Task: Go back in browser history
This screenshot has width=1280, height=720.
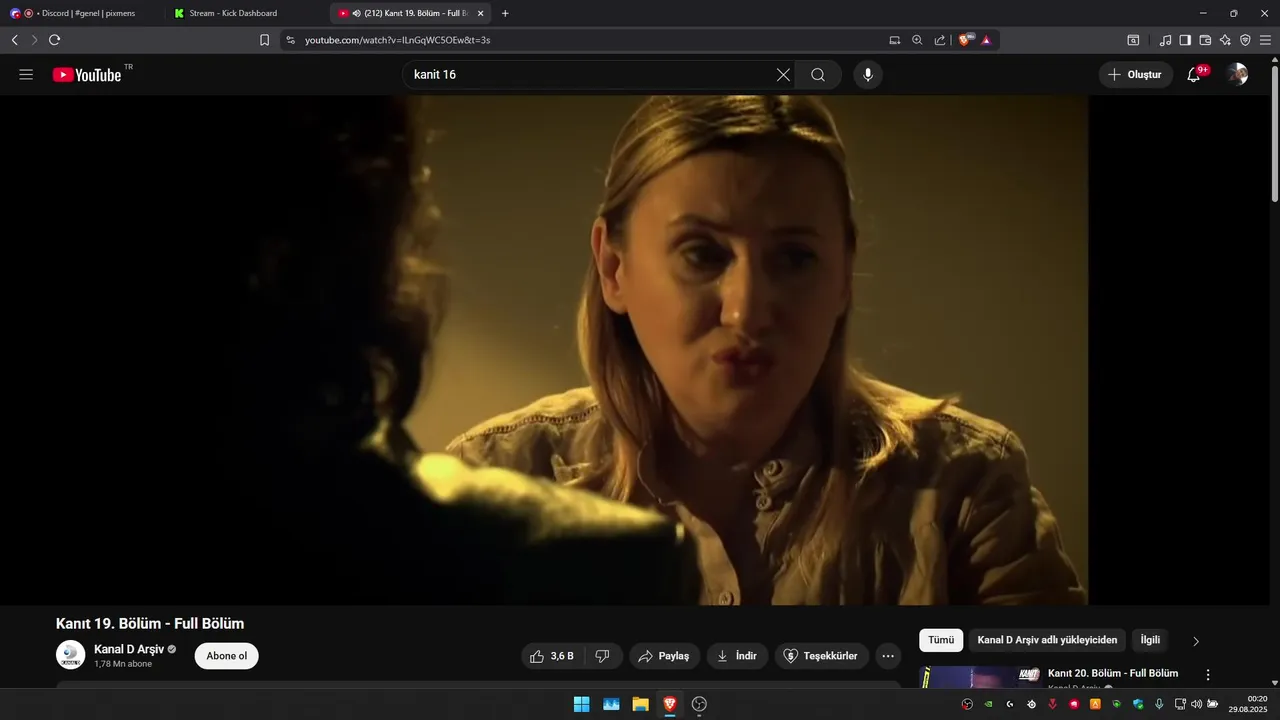Action: (15, 40)
